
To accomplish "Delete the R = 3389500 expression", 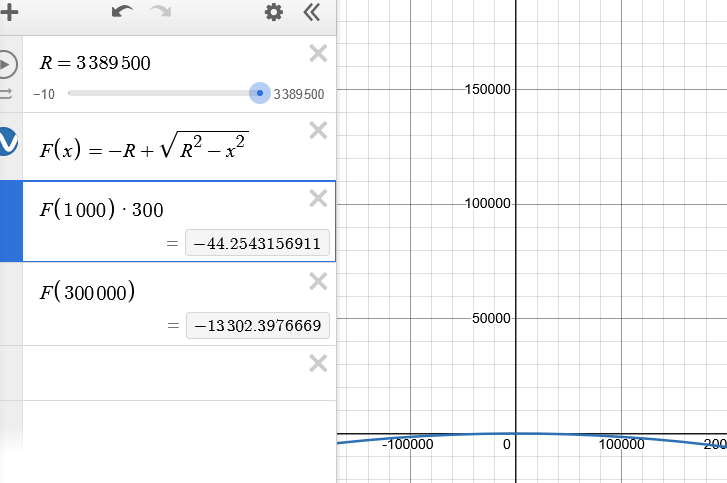I will coord(318,53).
